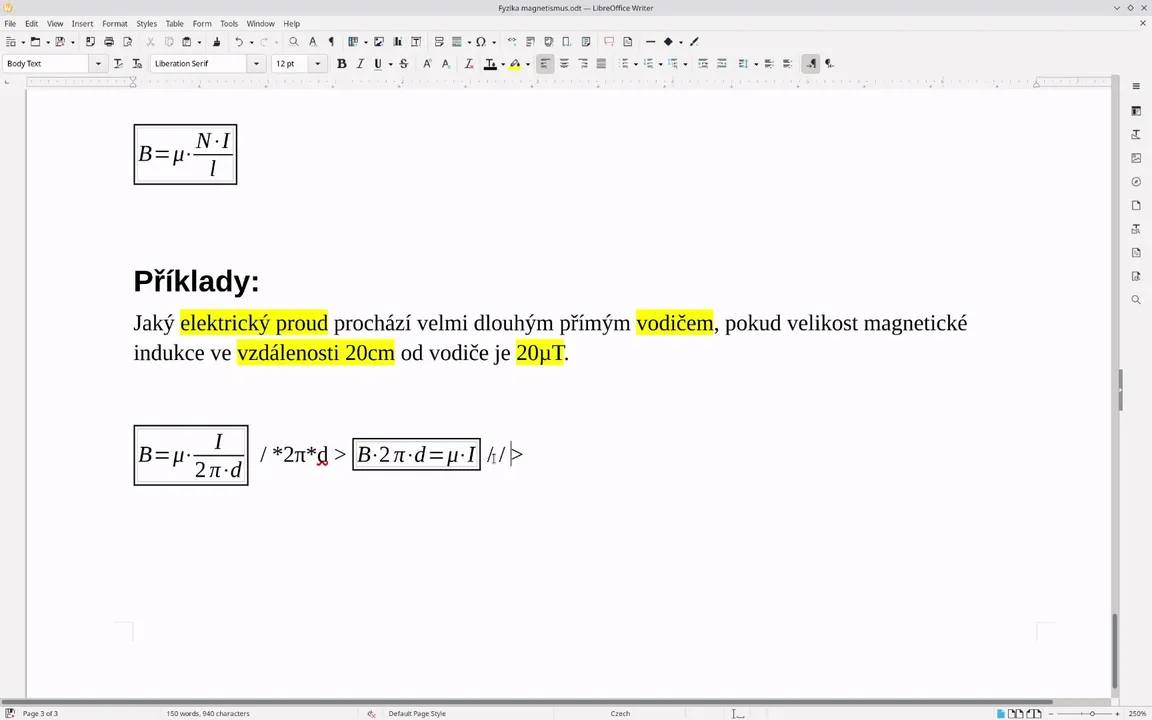Click the Příklady: heading text
This screenshot has height=720, width=1152.
pos(196,281)
